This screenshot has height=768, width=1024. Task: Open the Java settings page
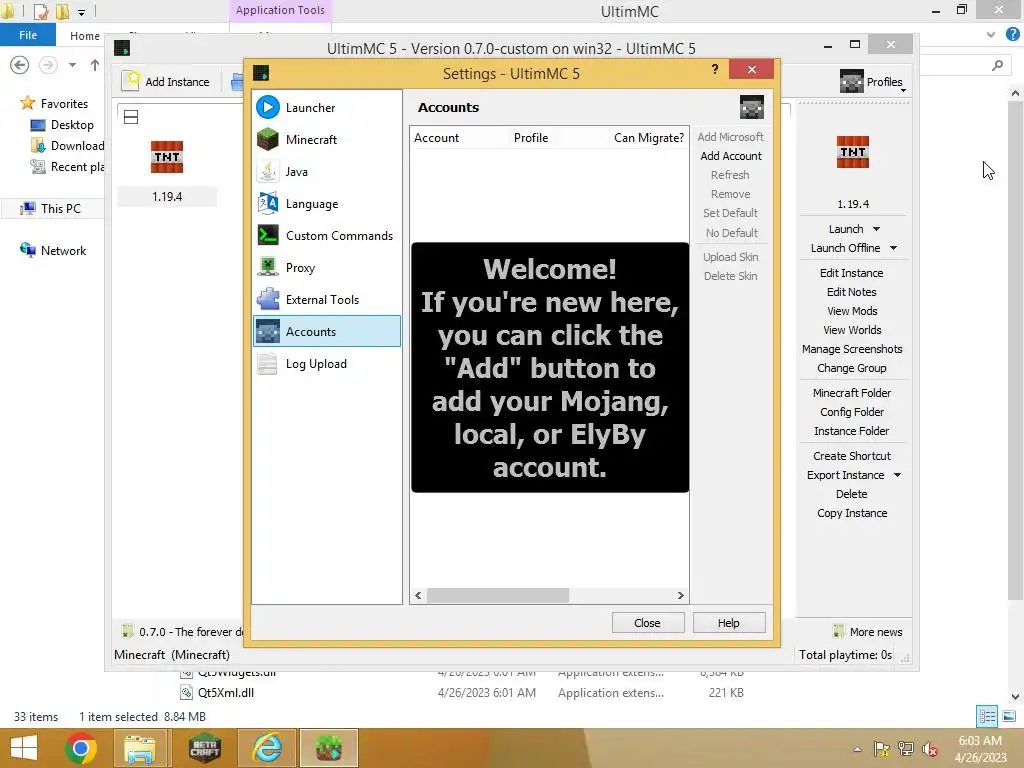pyautogui.click(x=327, y=171)
